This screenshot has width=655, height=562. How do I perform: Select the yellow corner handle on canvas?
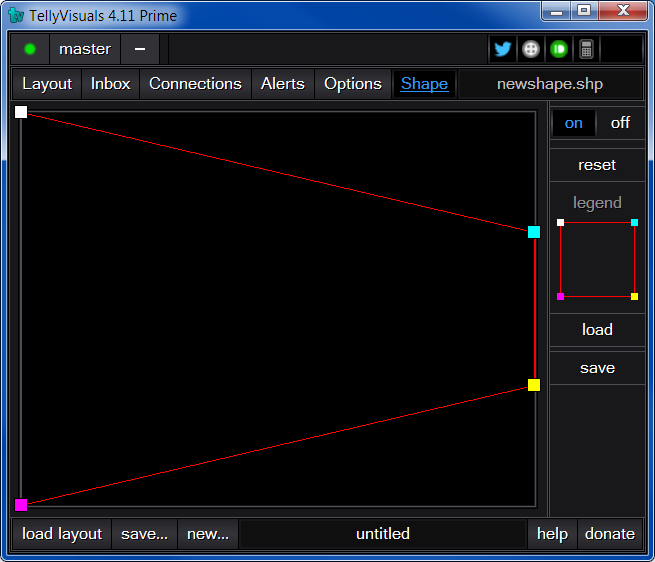click(534, 385)
